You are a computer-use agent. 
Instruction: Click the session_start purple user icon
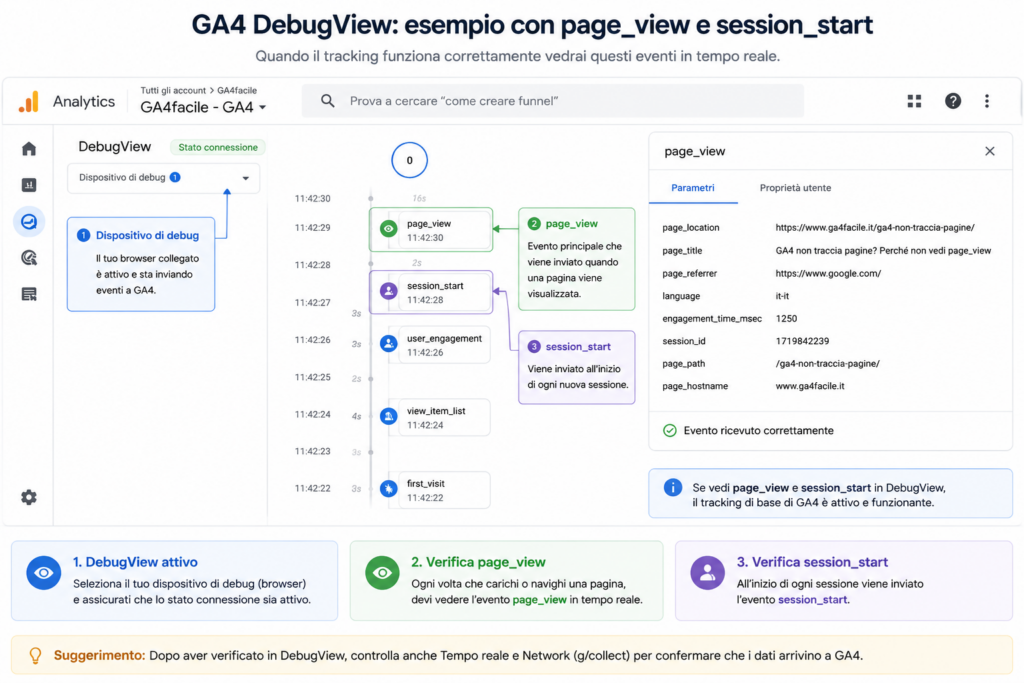(389, 291)
